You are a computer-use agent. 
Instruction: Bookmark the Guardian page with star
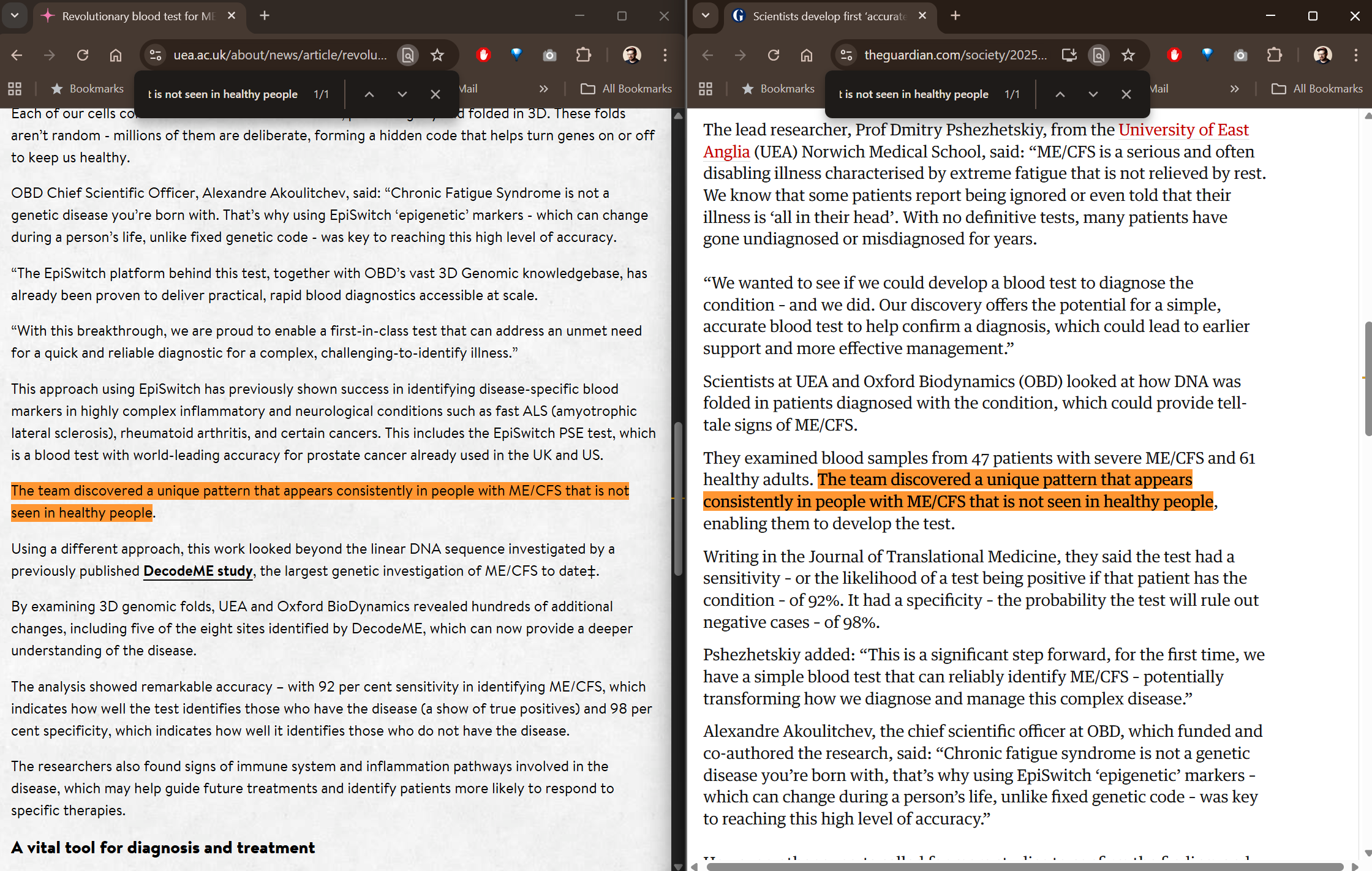pos(1128,55)
